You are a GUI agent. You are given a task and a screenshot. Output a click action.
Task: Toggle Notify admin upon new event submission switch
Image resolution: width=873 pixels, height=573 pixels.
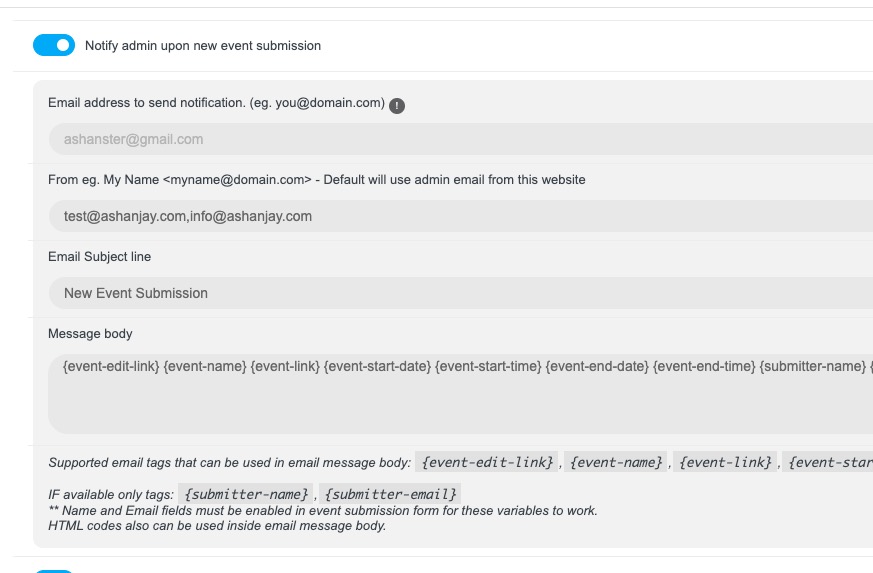point(54,45)
